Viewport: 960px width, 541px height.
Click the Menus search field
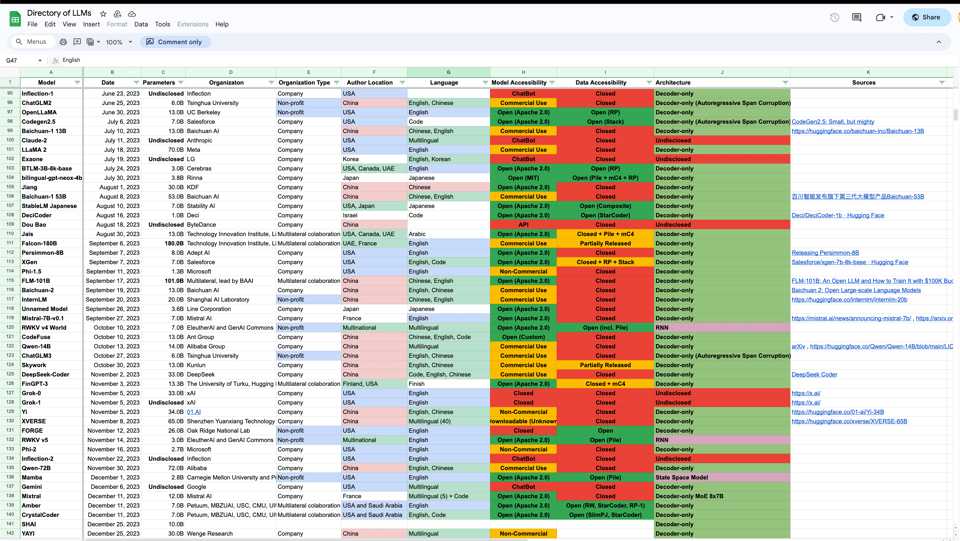coord(32,42)
